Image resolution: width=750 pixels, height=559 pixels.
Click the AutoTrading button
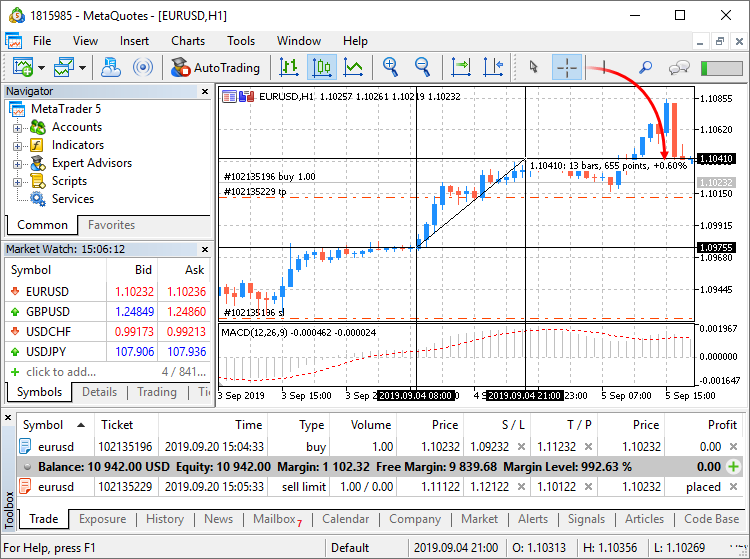tap(215, 67)
